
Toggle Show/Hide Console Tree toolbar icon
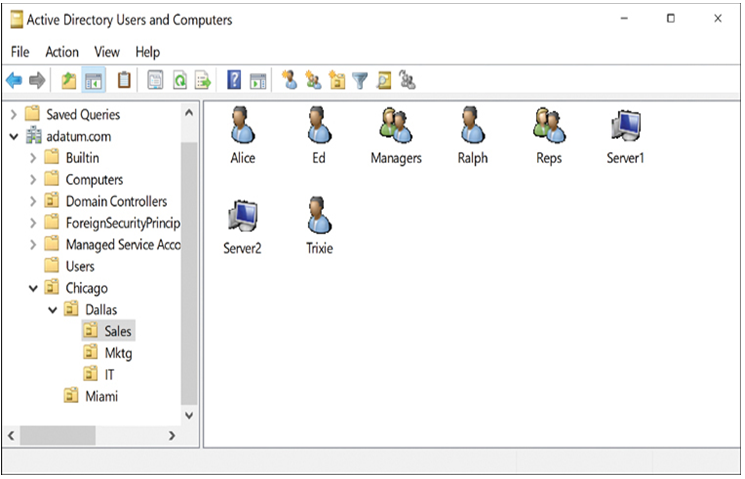click(x=94, y=80)
